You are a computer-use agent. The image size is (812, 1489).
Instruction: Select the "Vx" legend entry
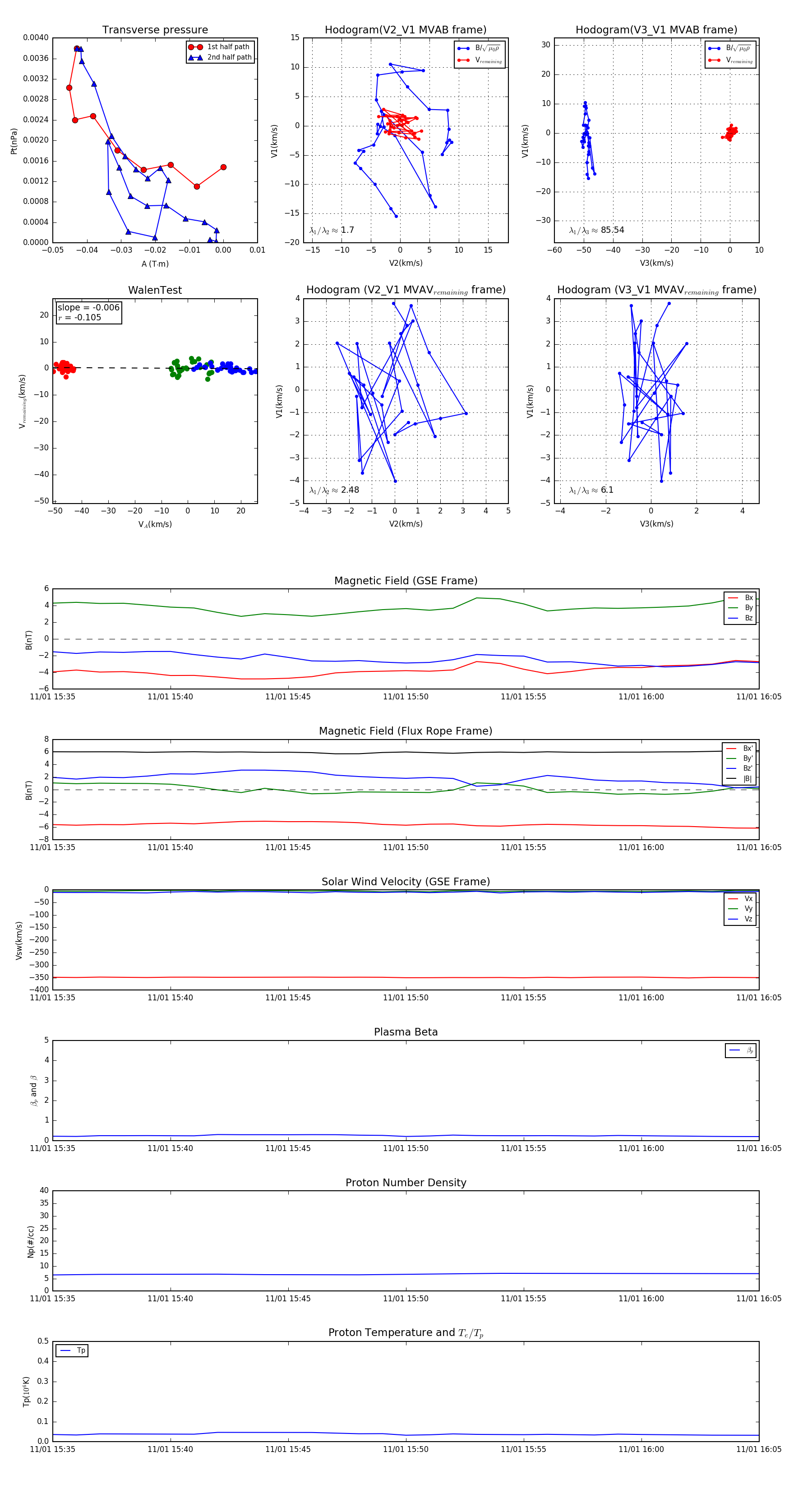click(x=740, y=899)
